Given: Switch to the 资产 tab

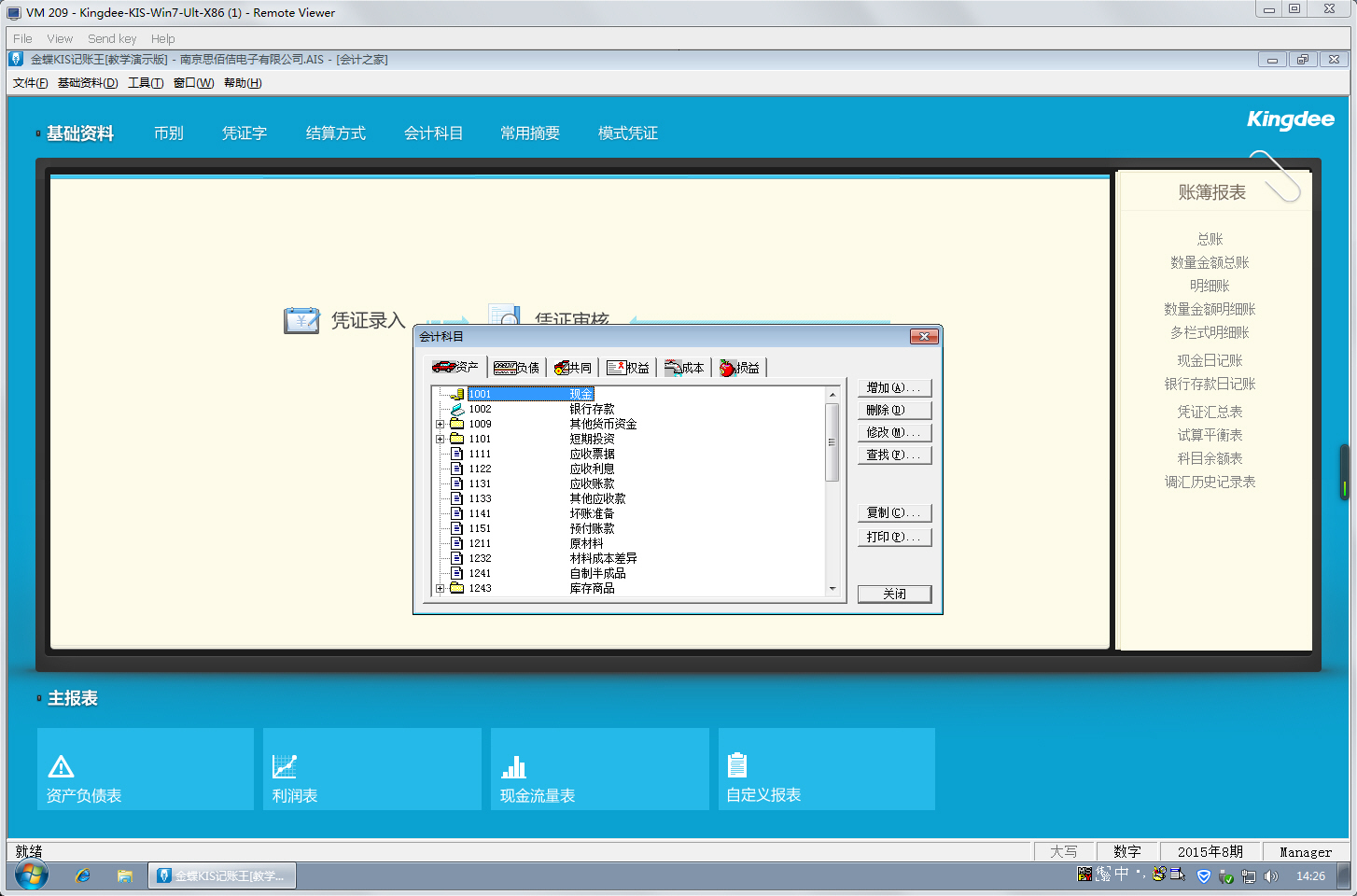Looking at the screenshot, I should point(455,368).
